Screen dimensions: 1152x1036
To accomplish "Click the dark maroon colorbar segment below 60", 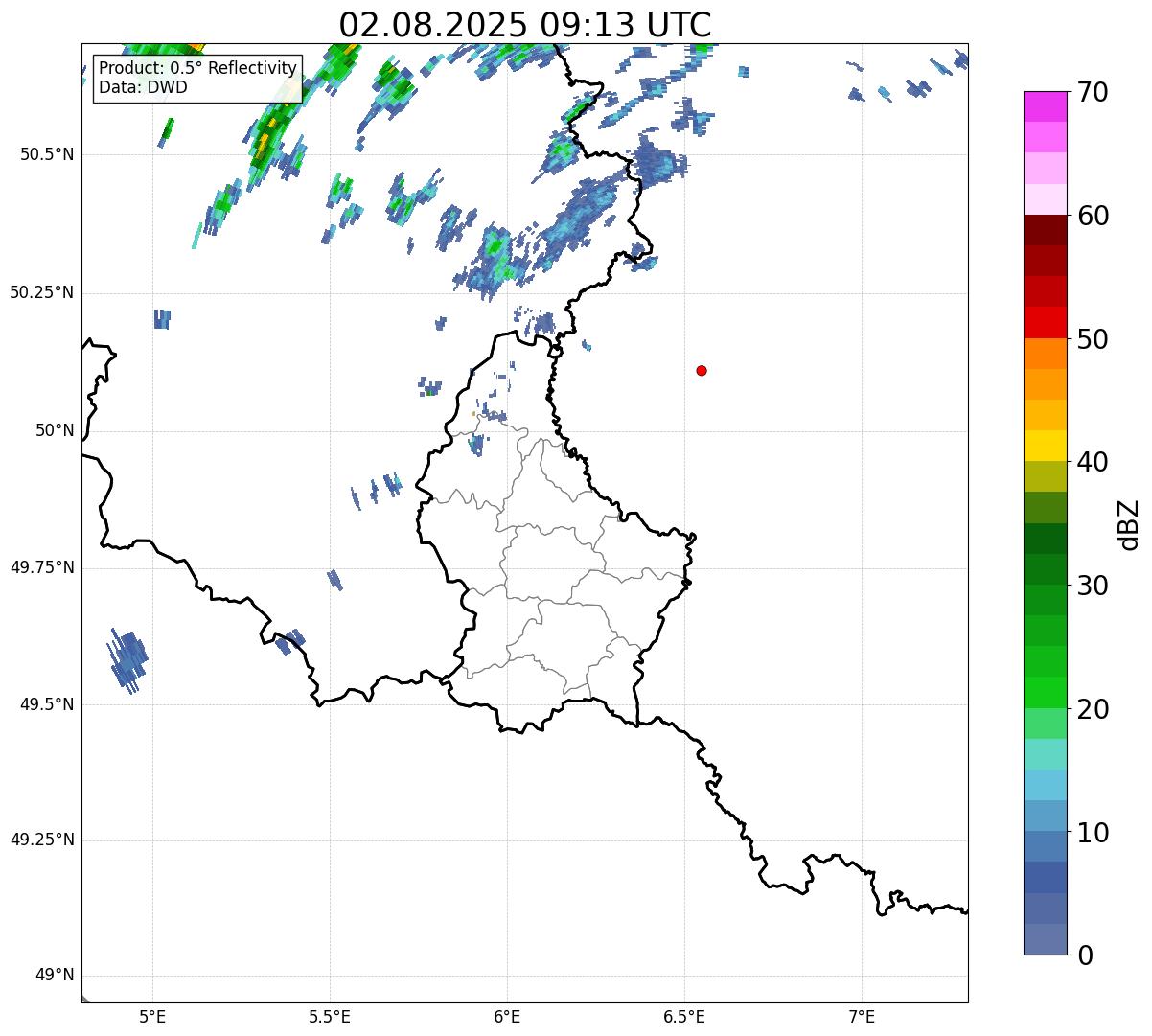I will [1046, 230].
